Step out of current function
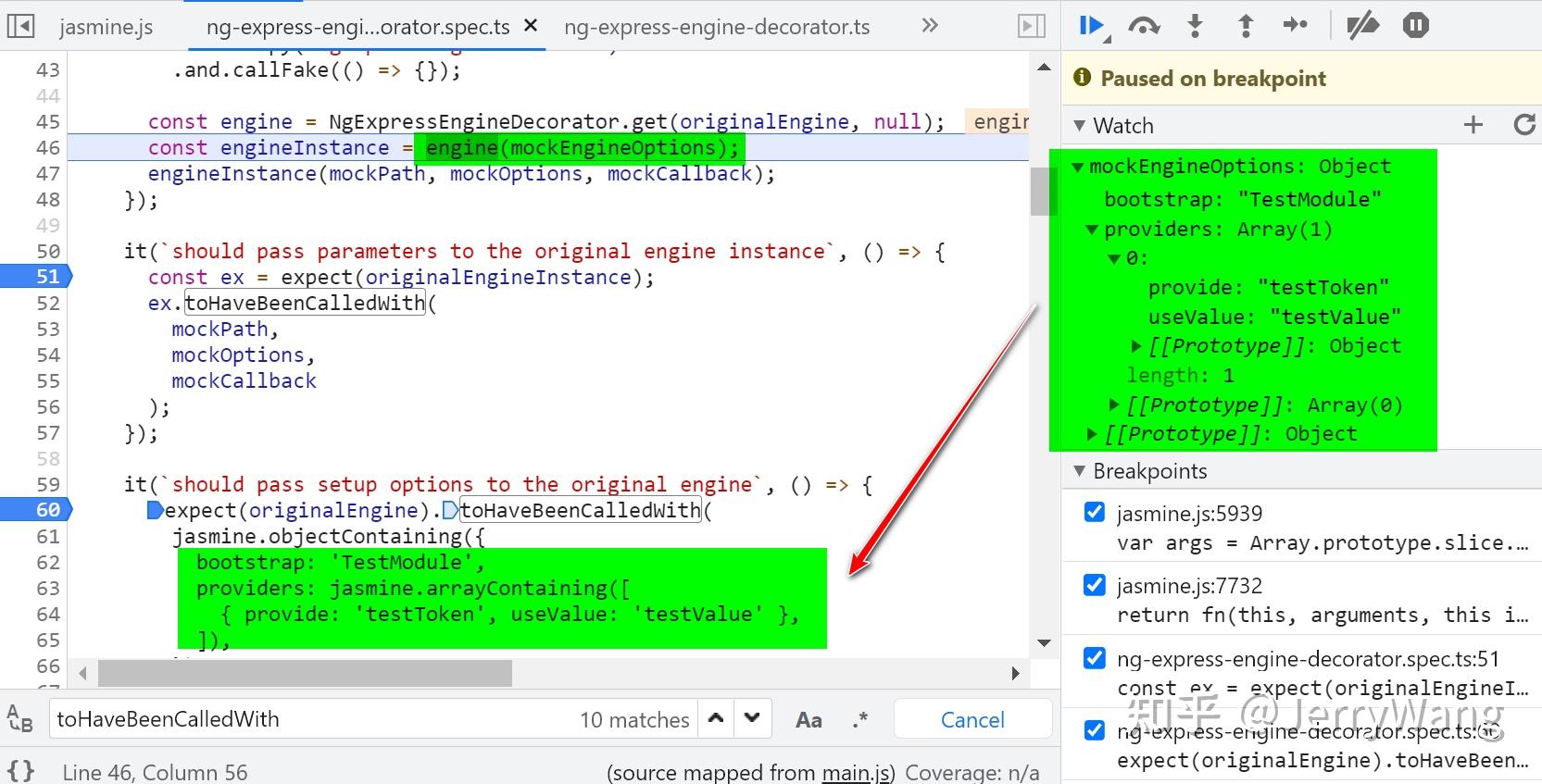1542x784 pixels. pyautogui.click(x=1246, y=26)
